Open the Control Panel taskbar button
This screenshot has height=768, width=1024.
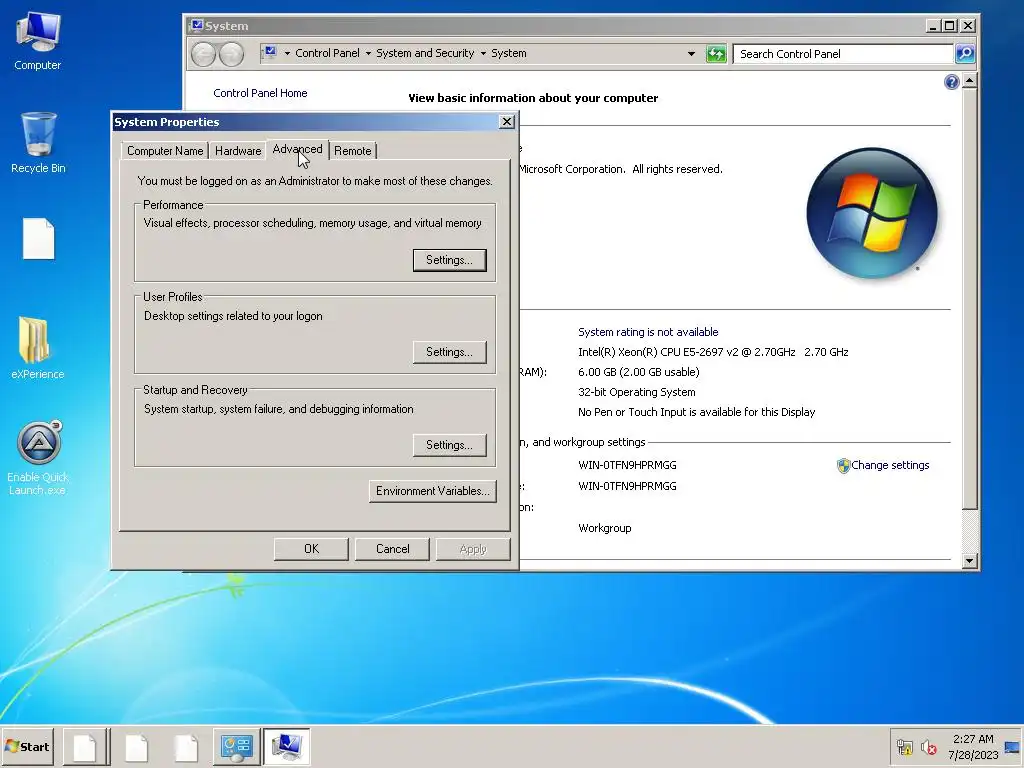(236, 747)
